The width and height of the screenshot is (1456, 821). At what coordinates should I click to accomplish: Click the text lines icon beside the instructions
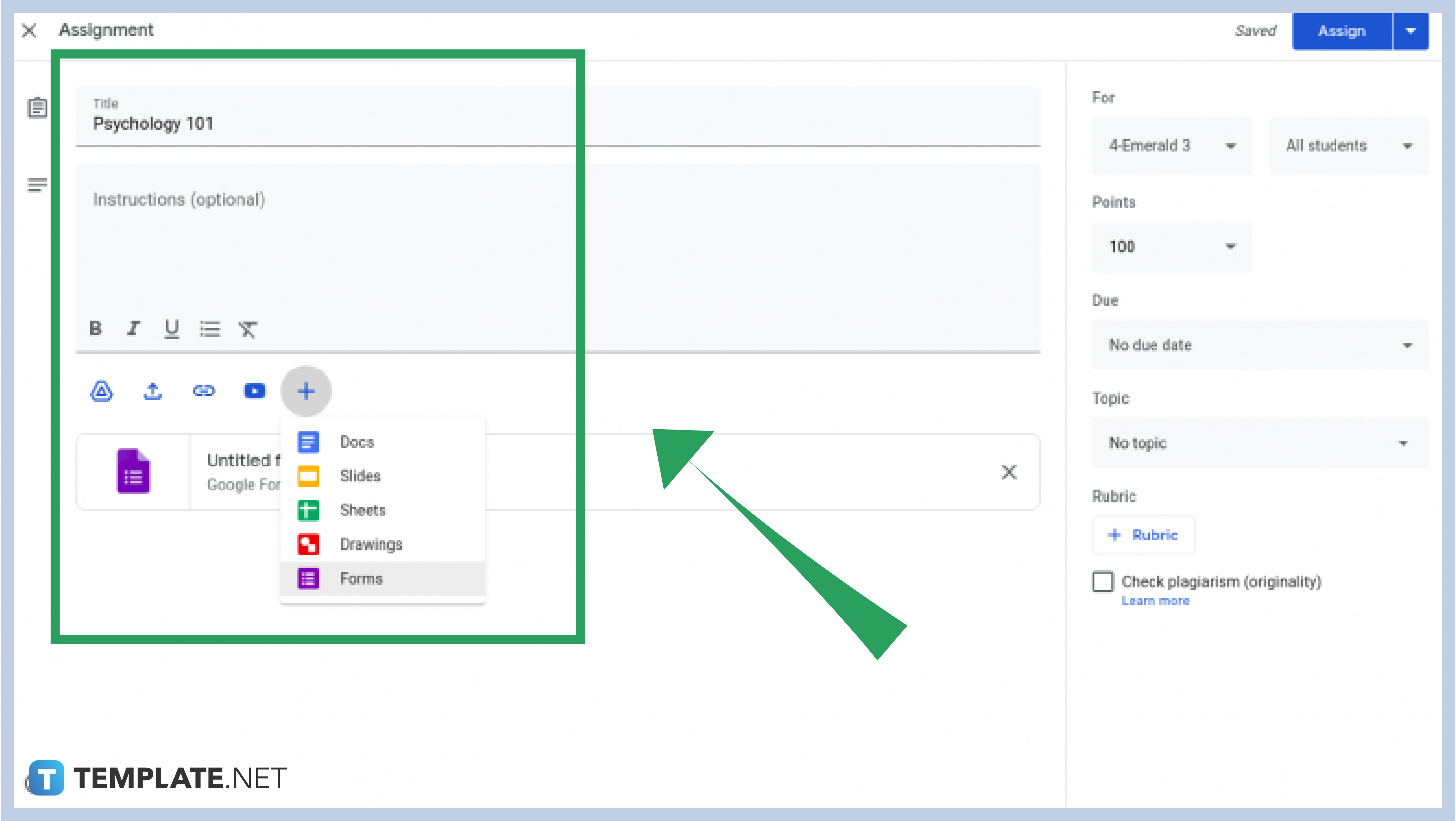tap(37, 185)
